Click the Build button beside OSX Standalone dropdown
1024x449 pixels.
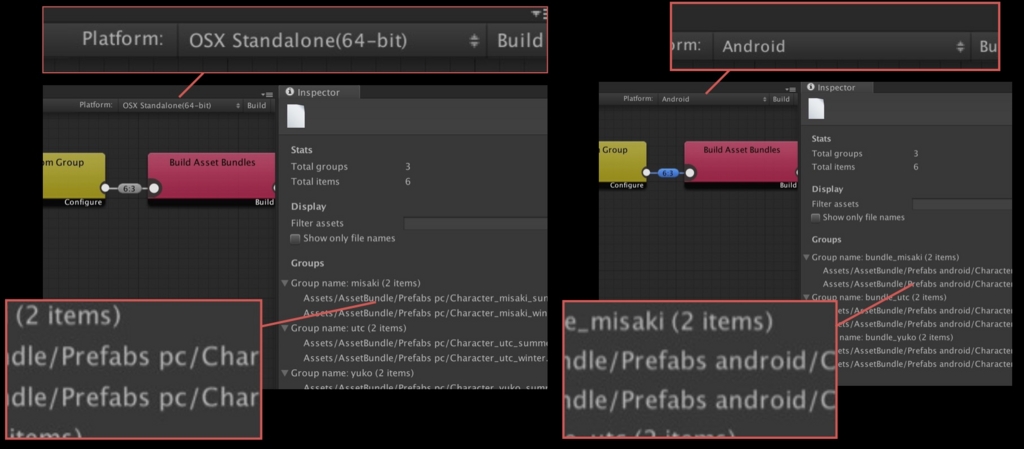[257, 105]
